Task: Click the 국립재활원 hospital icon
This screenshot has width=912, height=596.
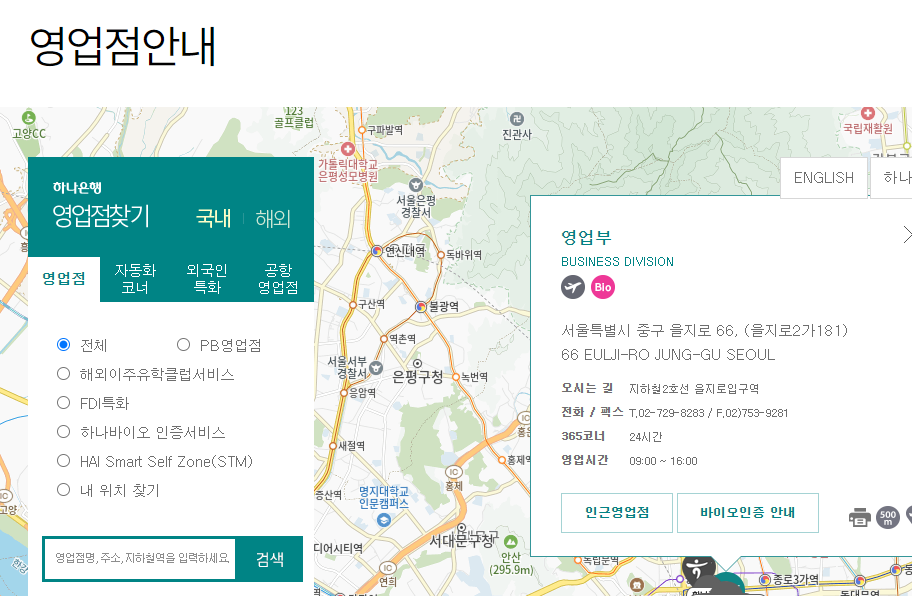Action: tap(868, 113)
